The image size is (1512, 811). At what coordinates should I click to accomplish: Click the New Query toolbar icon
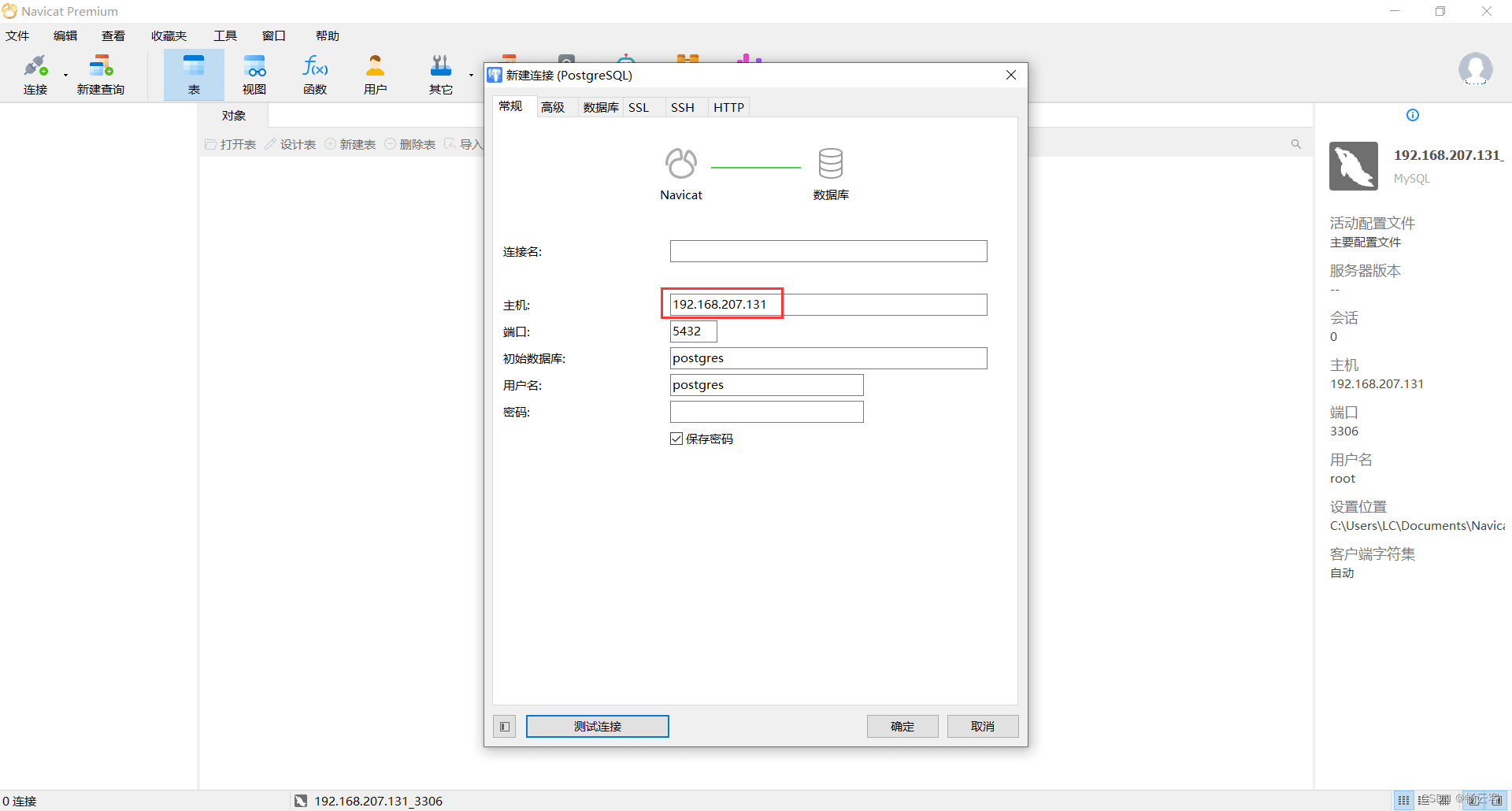click(x=101, y=75)
